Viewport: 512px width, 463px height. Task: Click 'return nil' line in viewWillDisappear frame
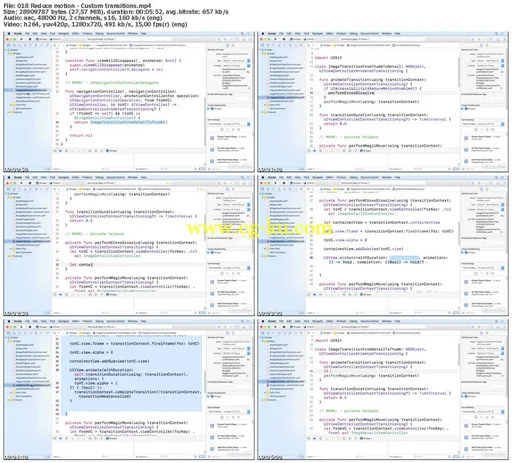coord(81,135)
